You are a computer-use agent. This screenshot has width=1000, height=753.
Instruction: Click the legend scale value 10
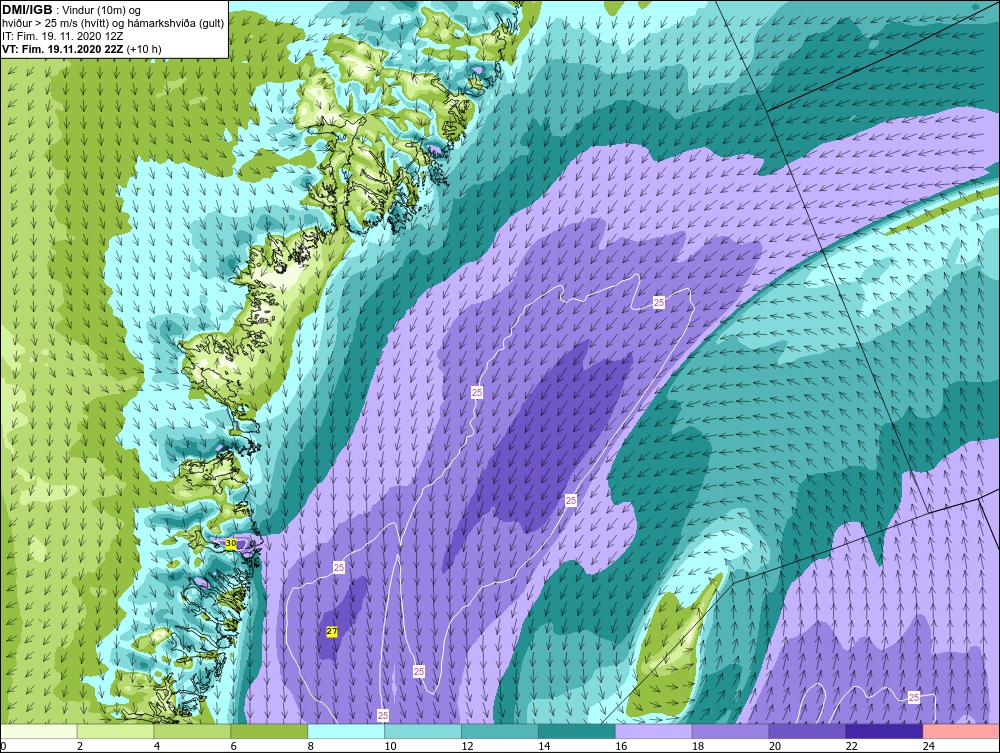coord(390,746)
